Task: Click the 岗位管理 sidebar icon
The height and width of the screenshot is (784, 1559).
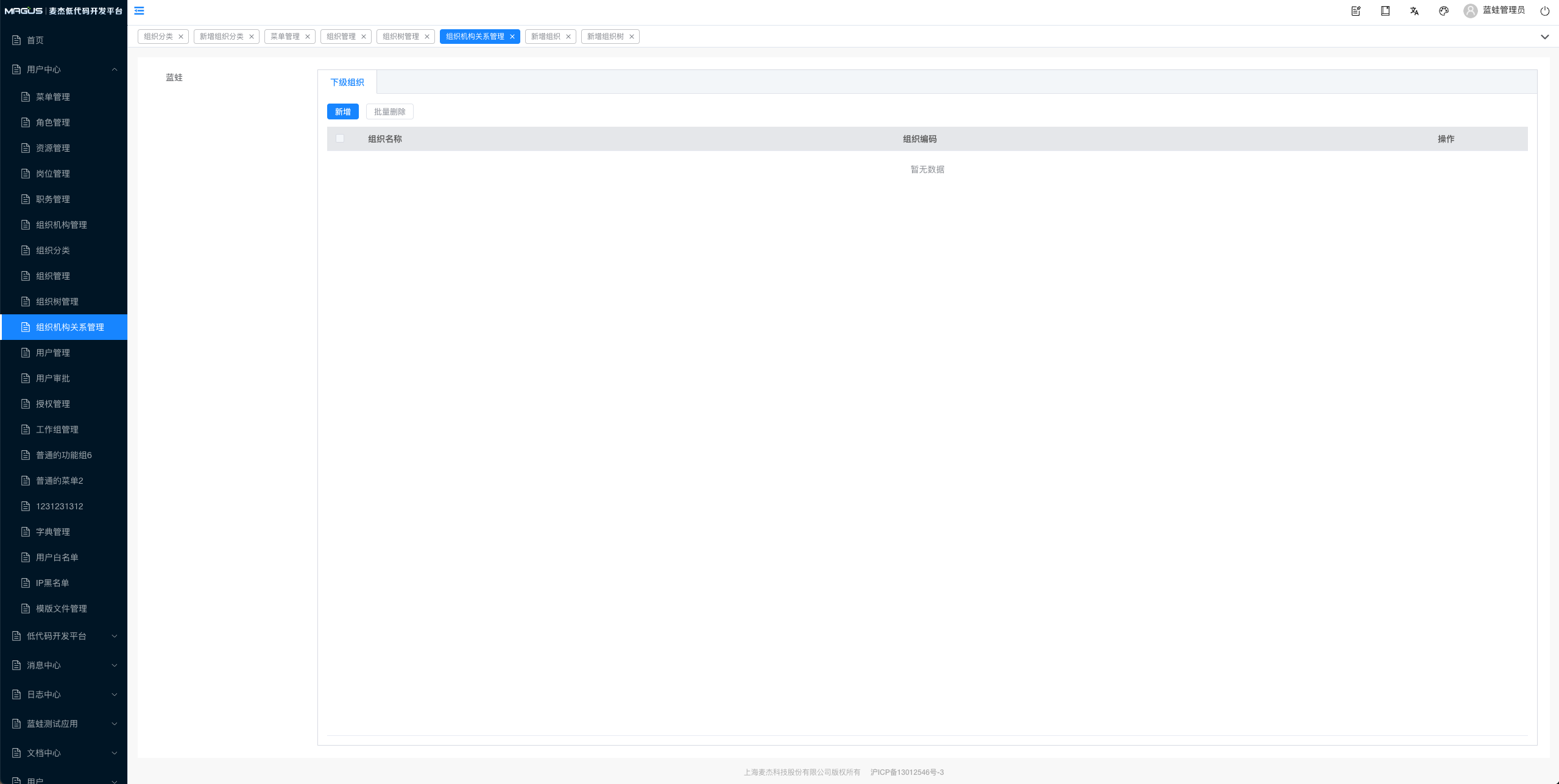Action: pyautogui.click(x=26, y=174)
